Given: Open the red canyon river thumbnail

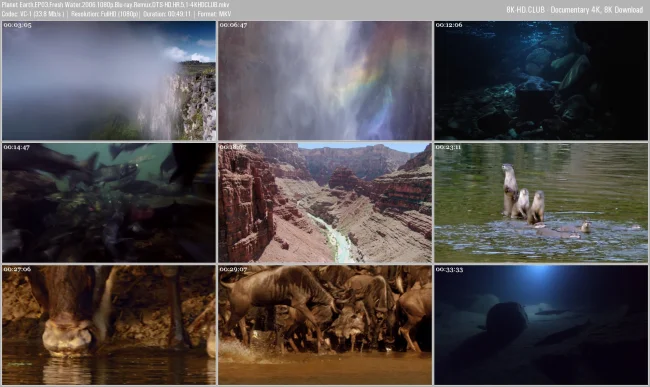Looking at the screenshot, I should [325, 203].
